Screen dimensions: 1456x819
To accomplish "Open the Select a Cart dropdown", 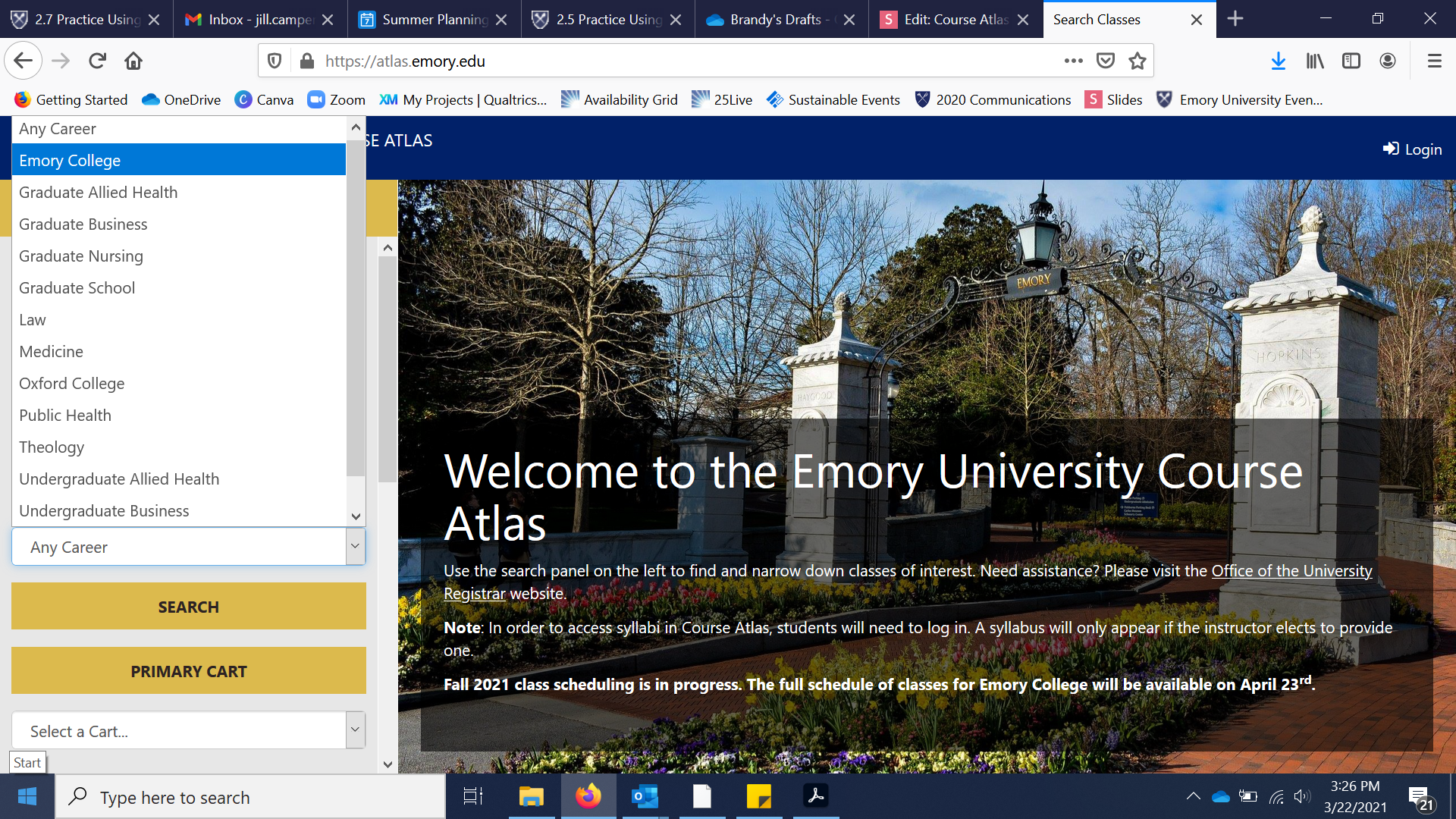I will click(x=188, y=731).
